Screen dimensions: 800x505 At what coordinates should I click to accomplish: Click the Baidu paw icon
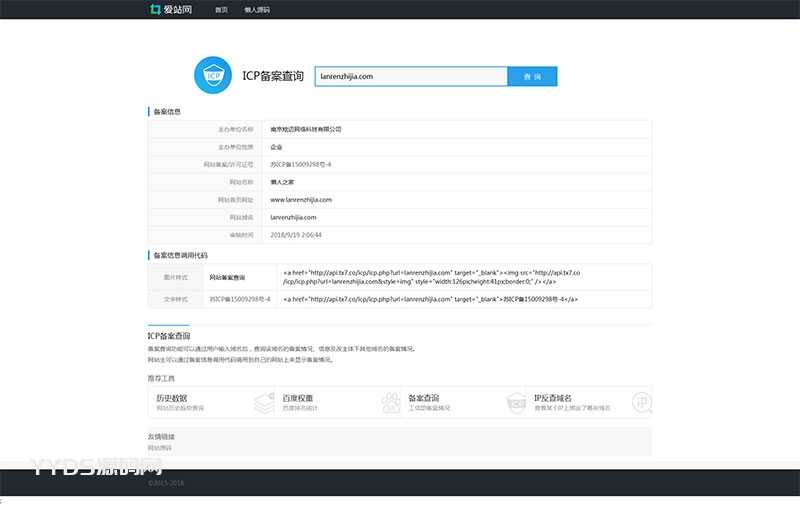[391, 403]
